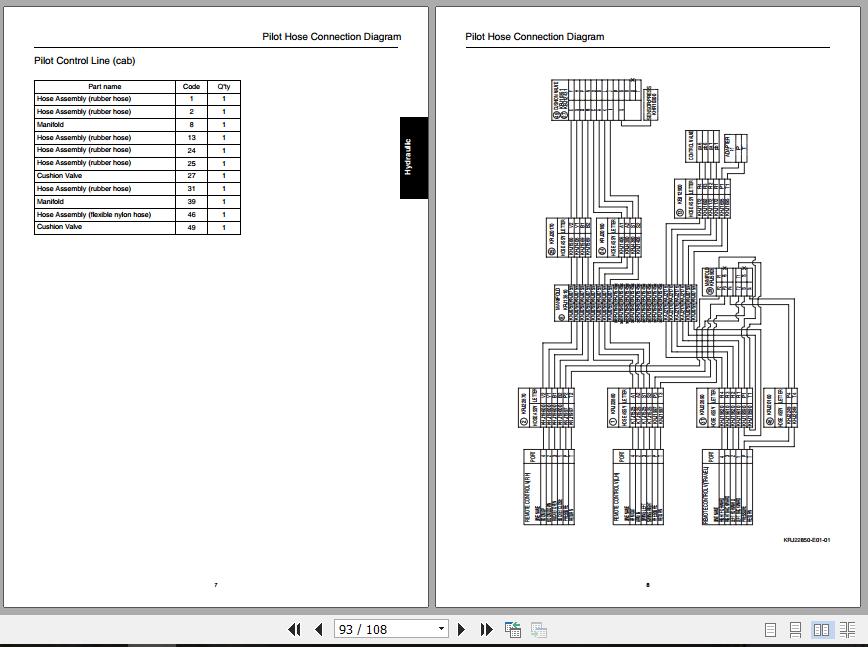Image resolution: width=868 pixels, height=647 pixels.
Task: Switch to single page view
Action: 770,630
